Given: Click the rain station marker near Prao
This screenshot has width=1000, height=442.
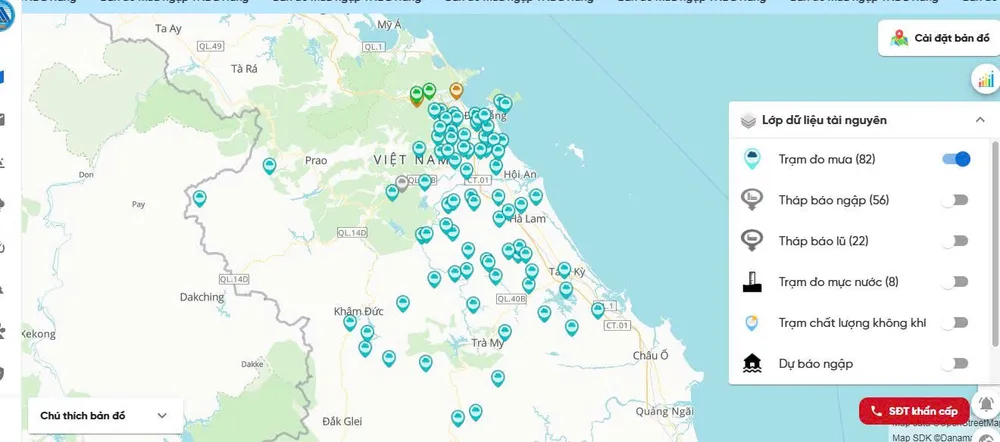Looking at the screenshot, I should pos(268,166).
